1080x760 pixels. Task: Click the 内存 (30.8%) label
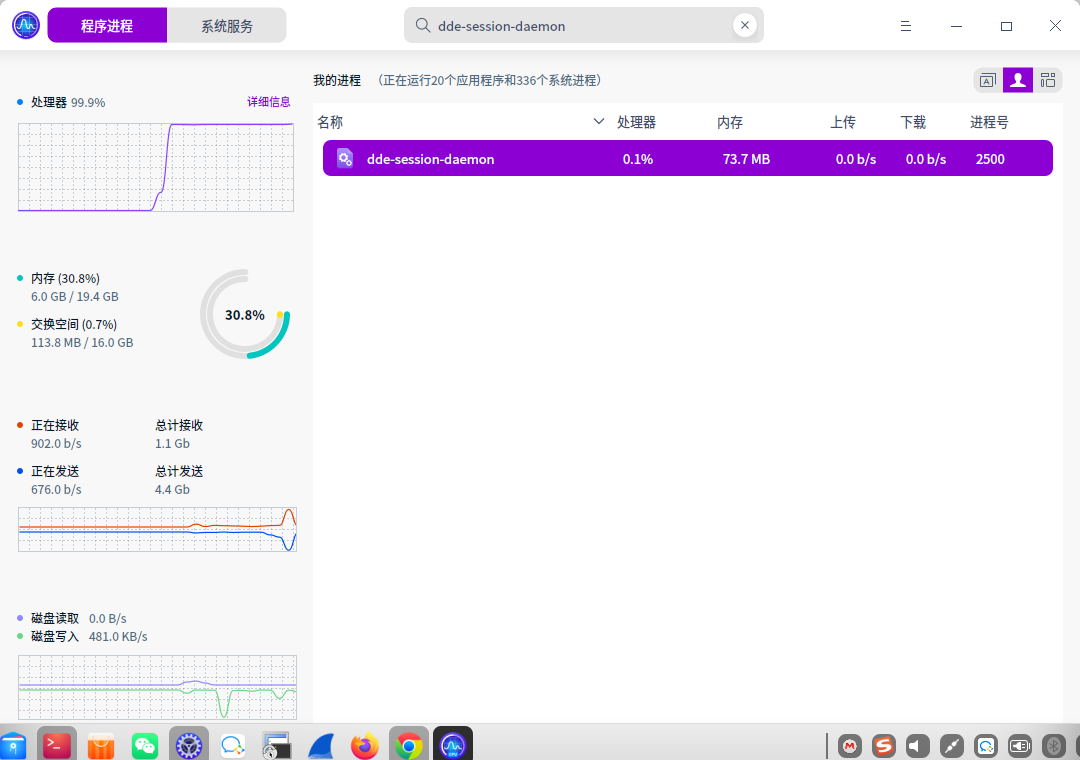point(65,278)
